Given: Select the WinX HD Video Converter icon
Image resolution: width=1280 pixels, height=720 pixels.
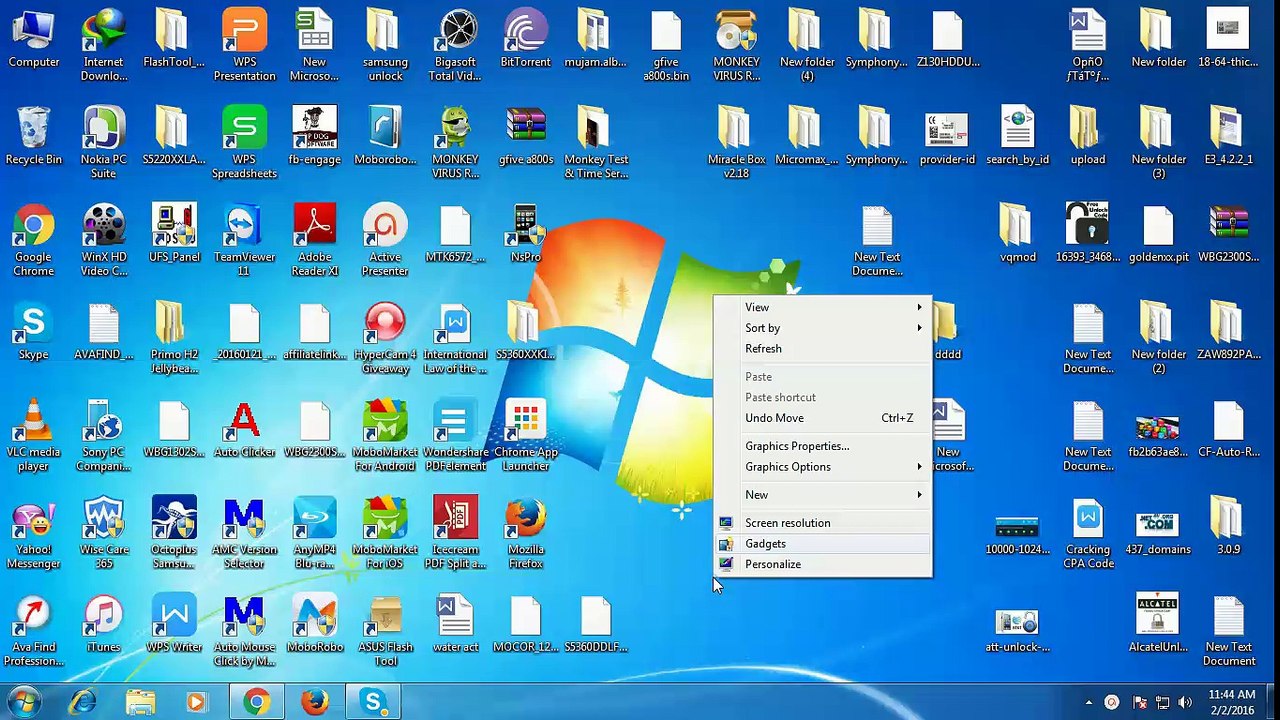Looking at the screenshot, I should 104,241.
